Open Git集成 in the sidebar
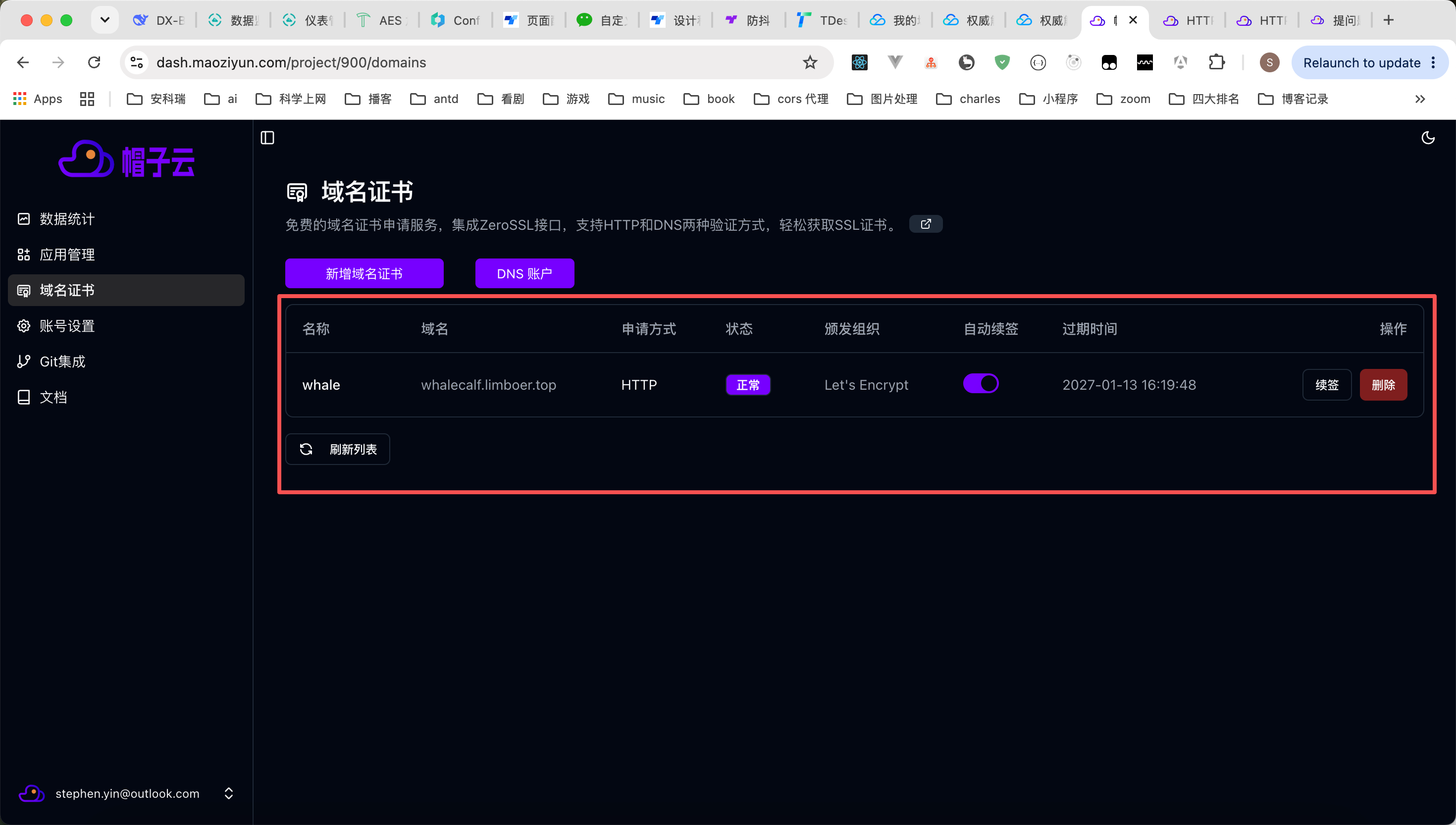1456x825 pixels. 126,361
